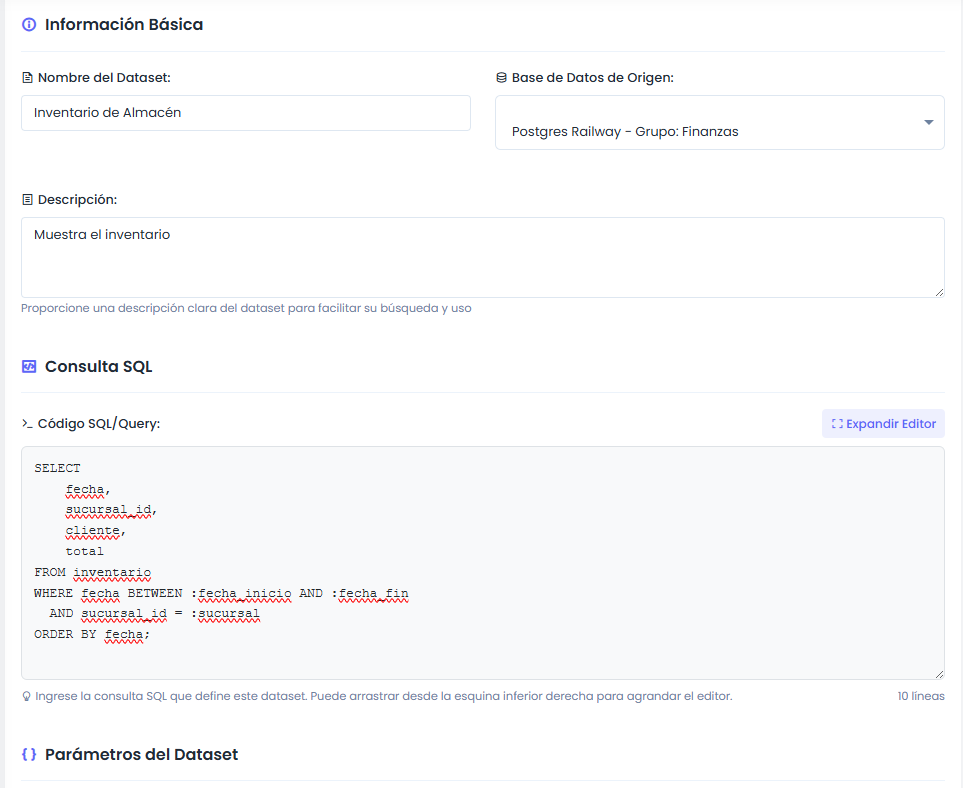This screenshot has width=963, height=788.
Task: Click the description icon before Descripción label
Action: point(28,199)
